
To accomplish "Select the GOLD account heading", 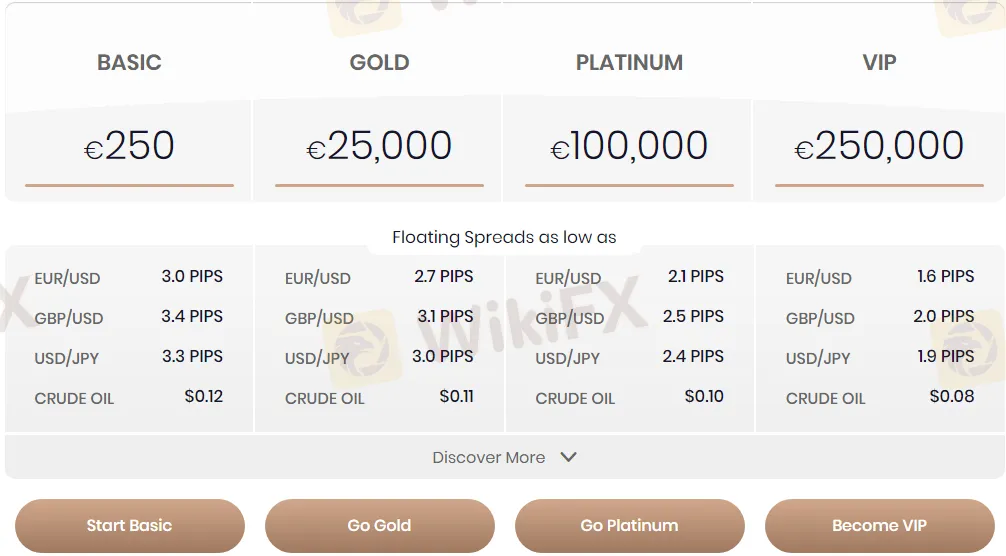I will pos(380,62).
